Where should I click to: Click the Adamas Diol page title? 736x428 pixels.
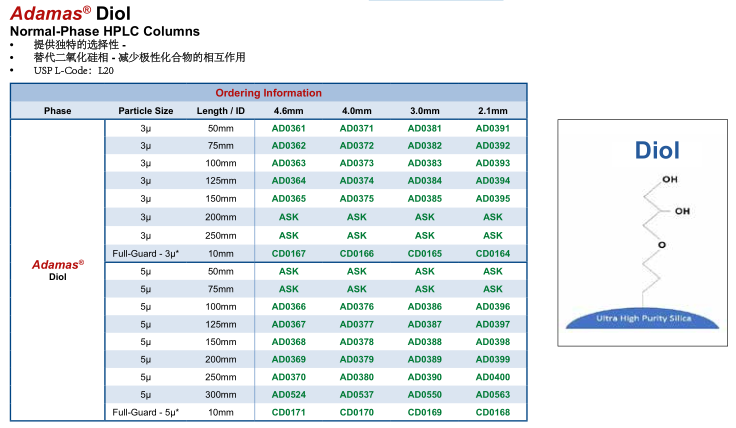70,13
